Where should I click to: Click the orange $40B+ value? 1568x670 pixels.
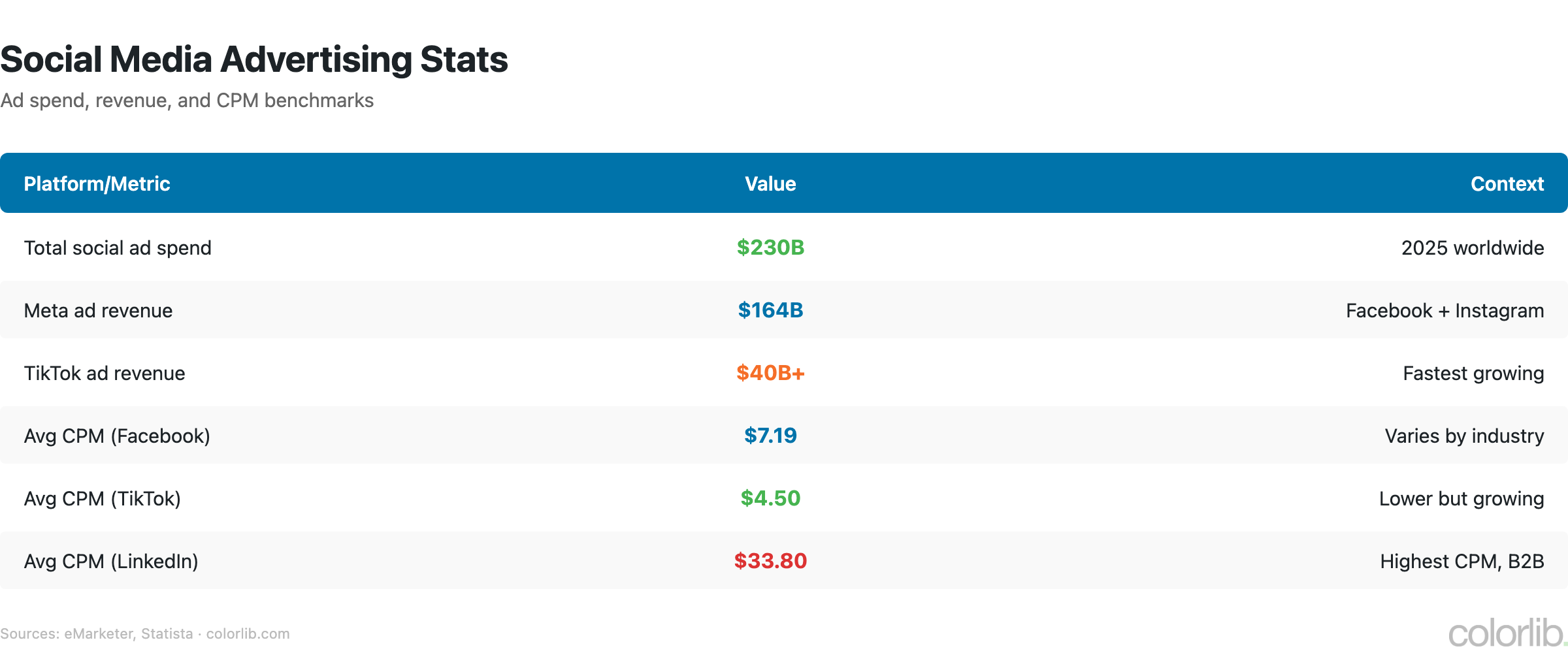tap(770, 373)
